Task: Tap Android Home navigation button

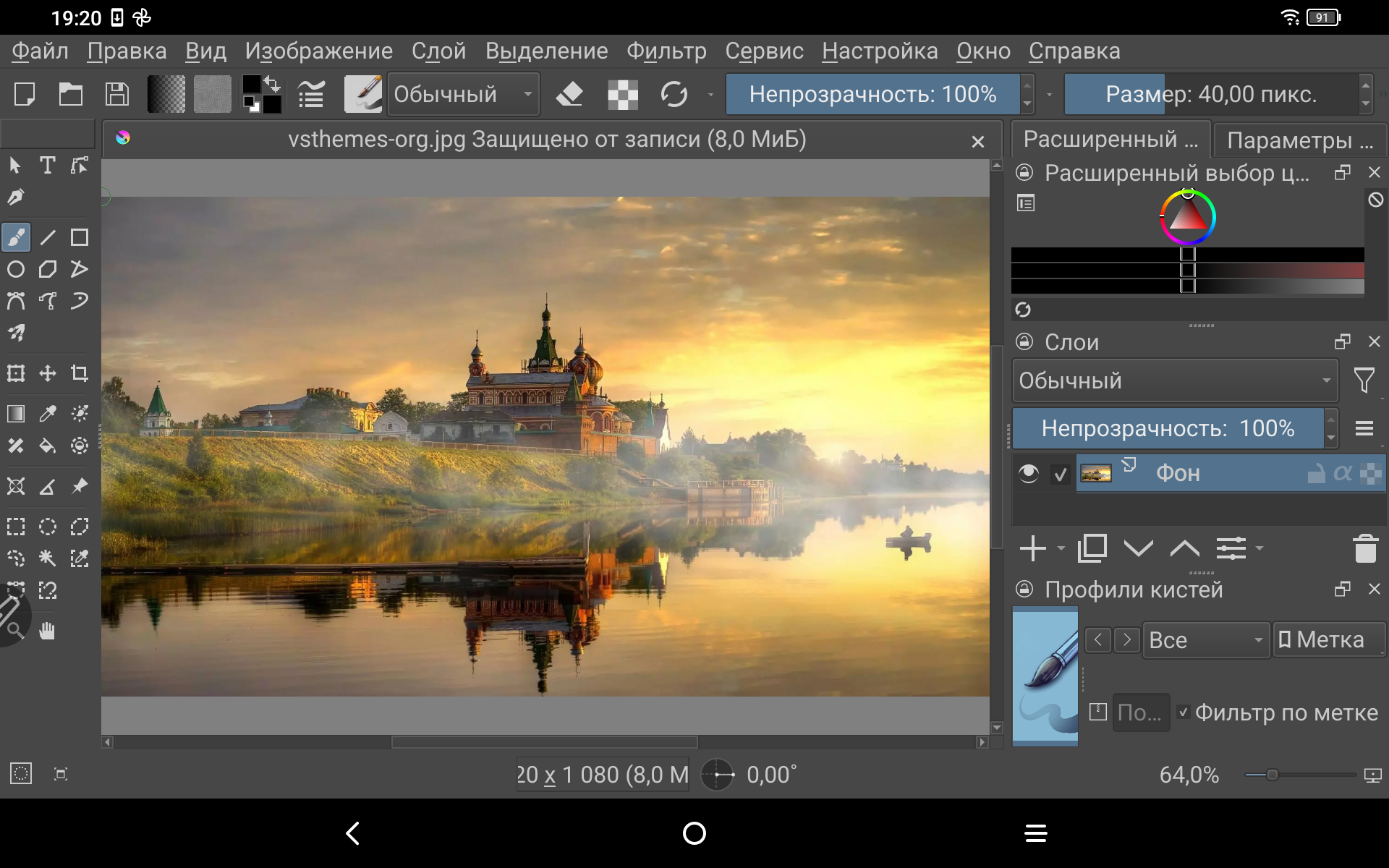Action: coord(694,833)
